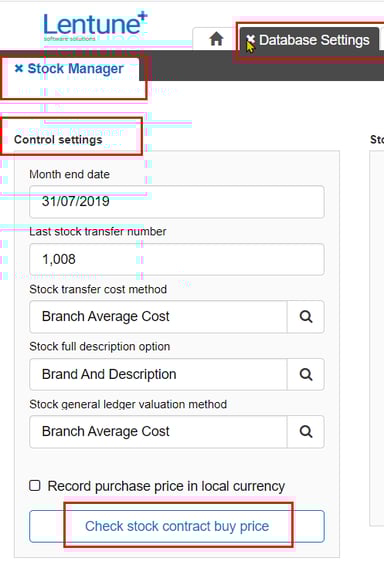The height and width of the screenshot is (568, 384).
Task: Select the Stock general ledger valuation combo field
Action: [x=158, y=431]
